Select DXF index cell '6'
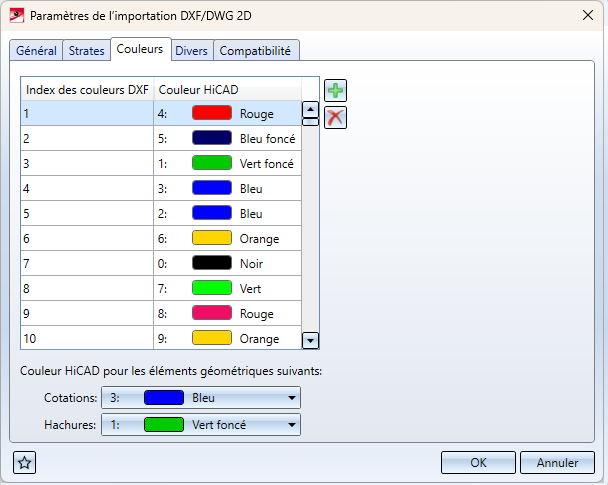608x485 pixels. [x=87, y=238]
